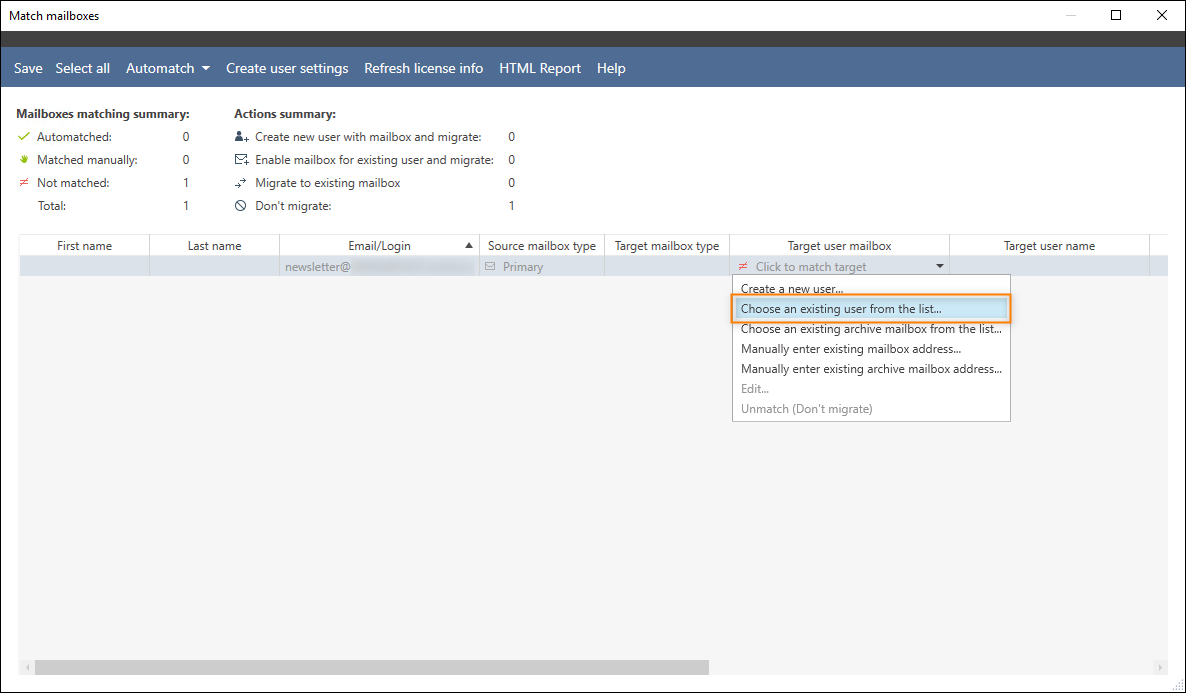Click Target mailbox type column header
This screenshot has height=693, width=1186.
(666, 246)
